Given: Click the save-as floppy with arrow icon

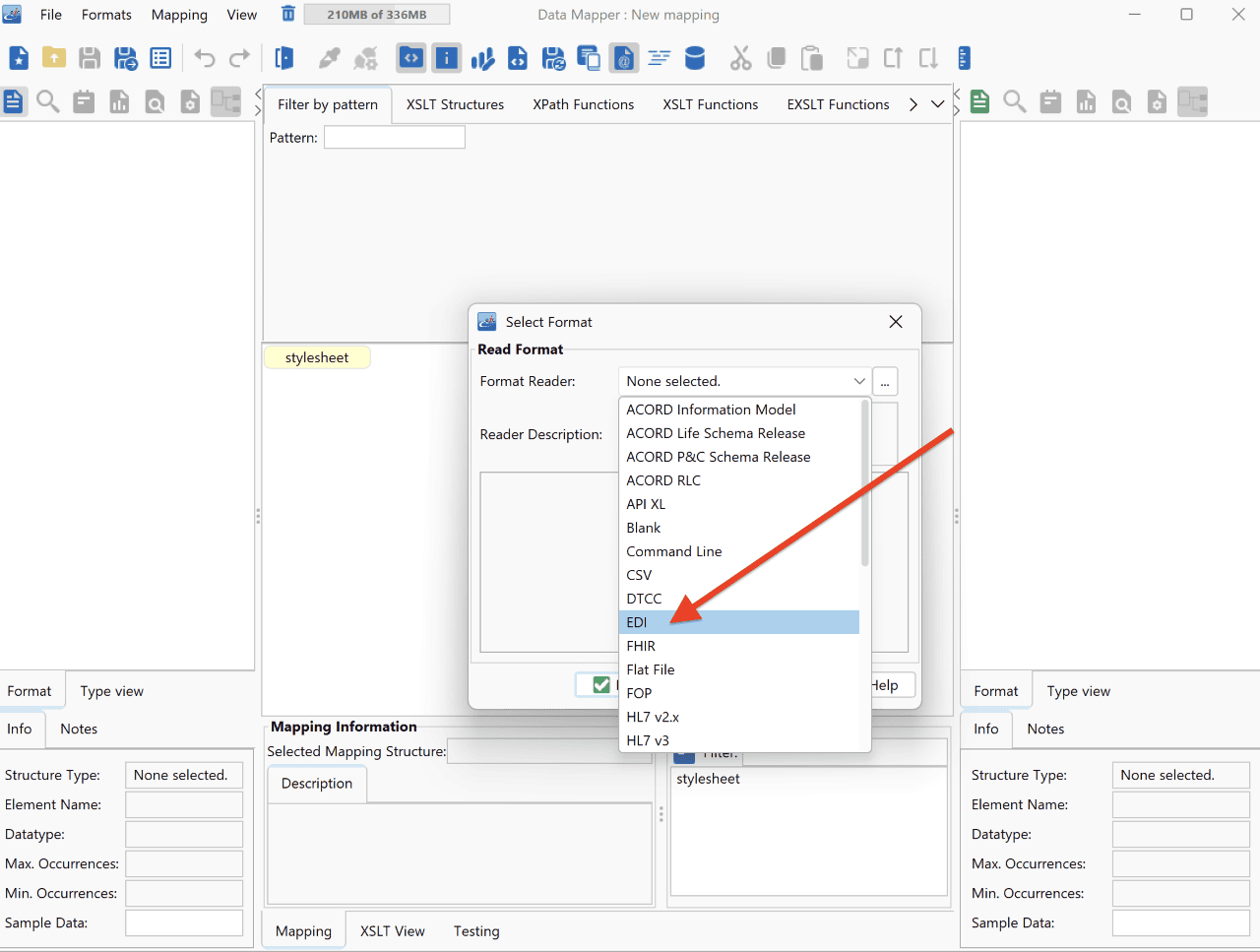Looking at the screenshot, I should 125,58.
